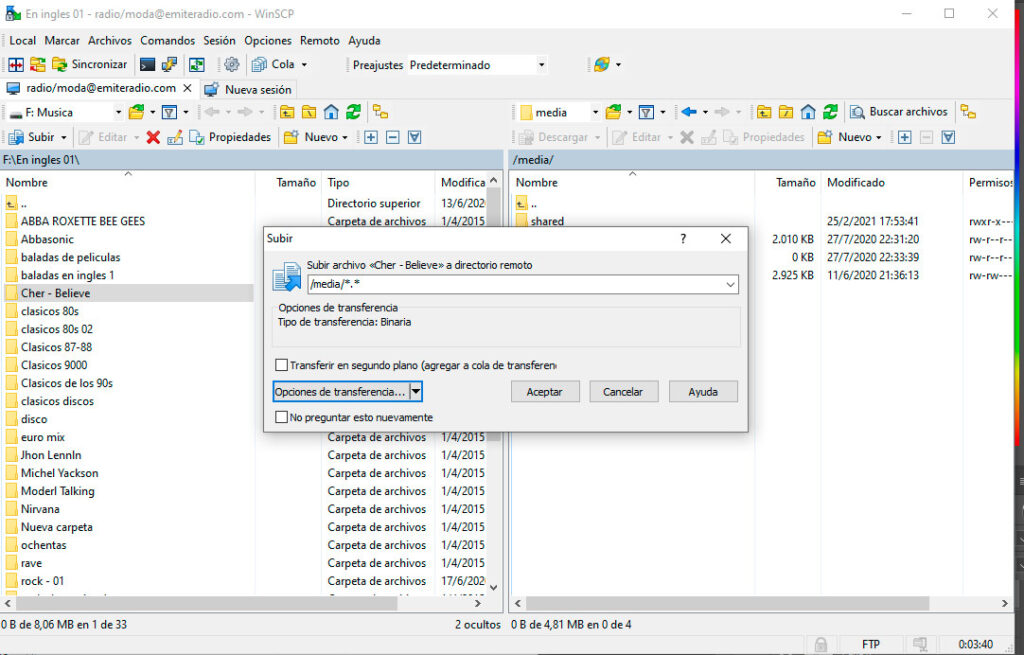Select the remote shared folder

coord(547,221)
